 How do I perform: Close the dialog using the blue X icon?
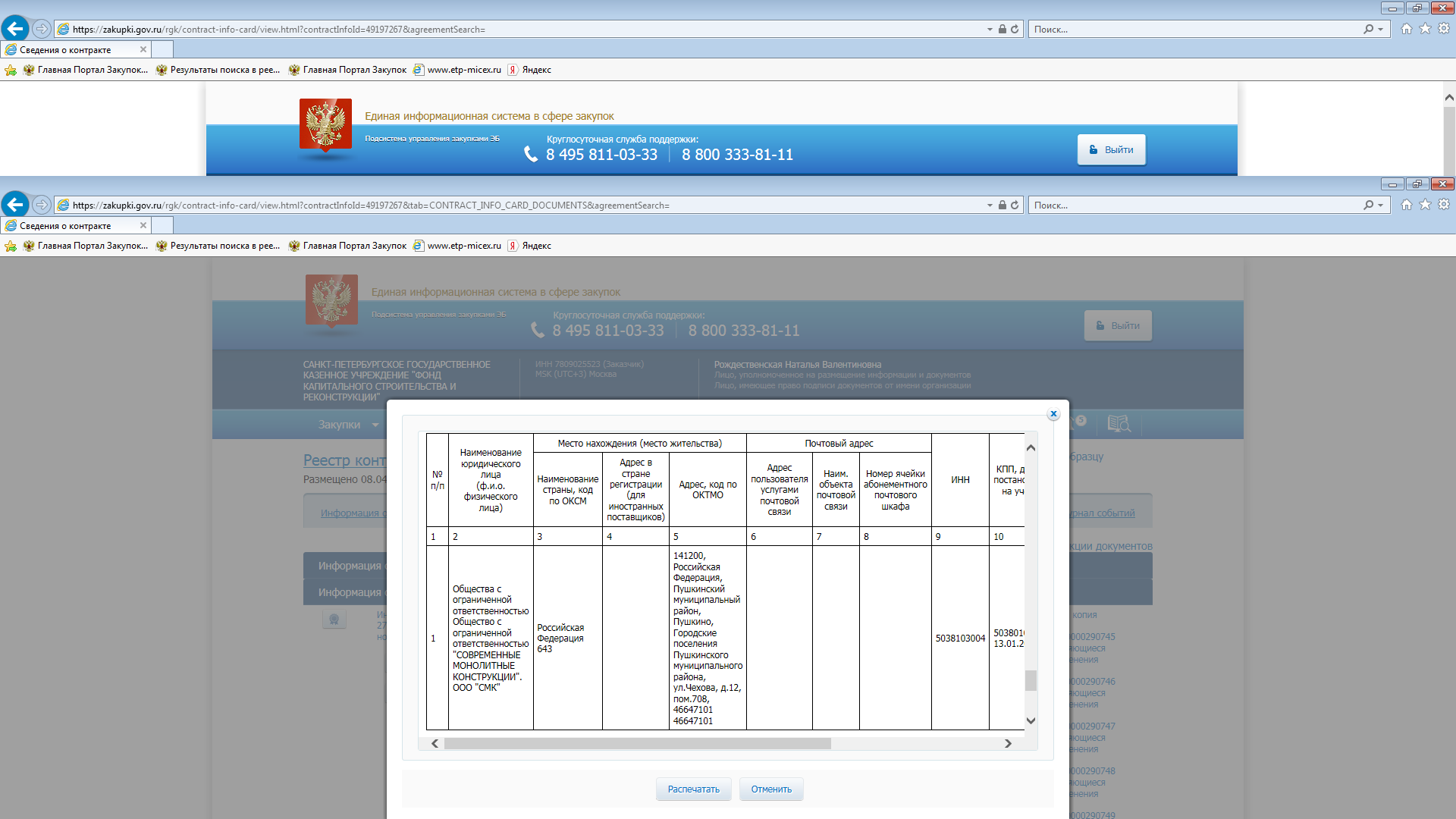[1053, 414]
